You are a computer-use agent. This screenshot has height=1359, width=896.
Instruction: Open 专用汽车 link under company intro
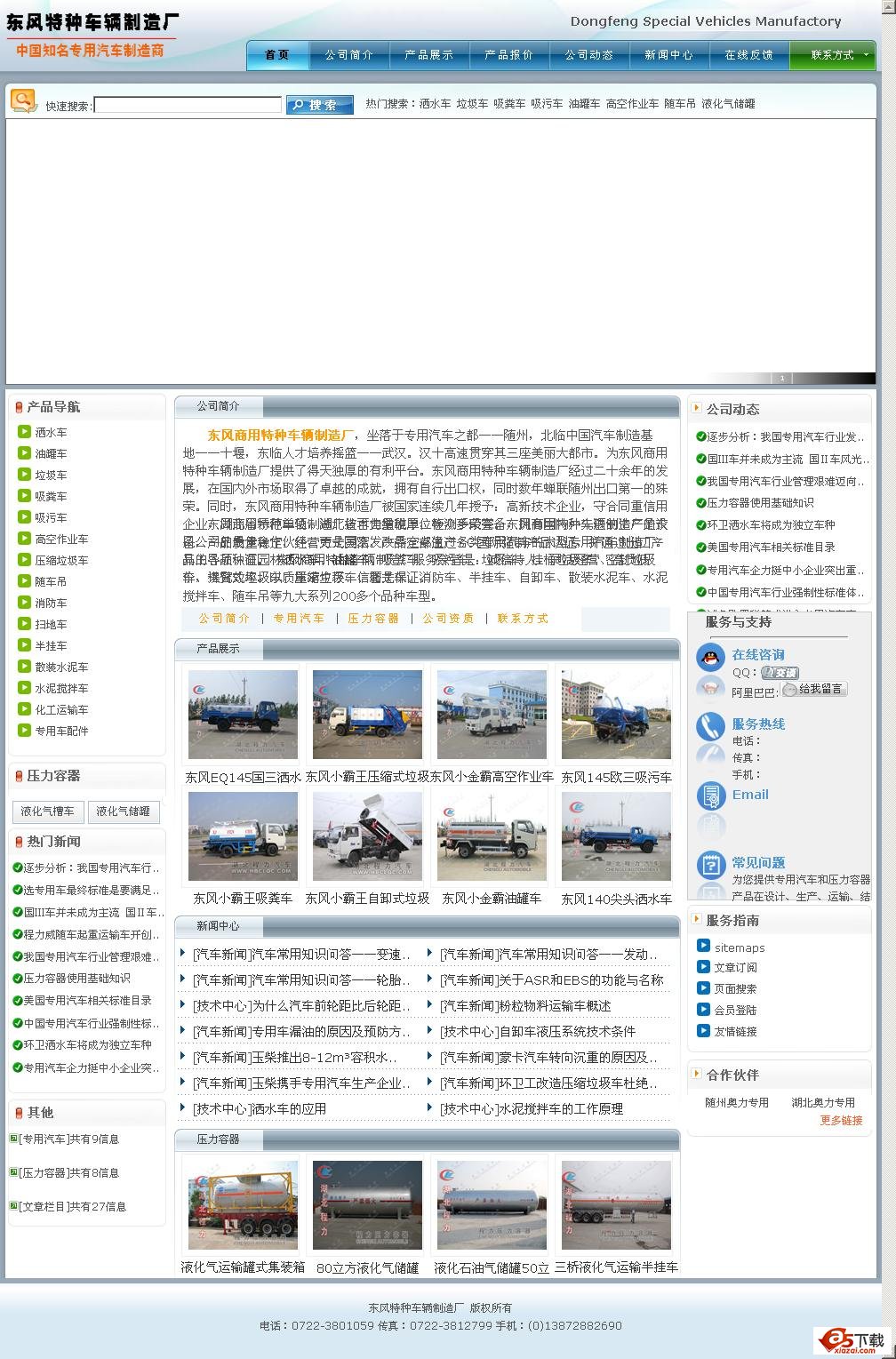[x=300, y=619]
